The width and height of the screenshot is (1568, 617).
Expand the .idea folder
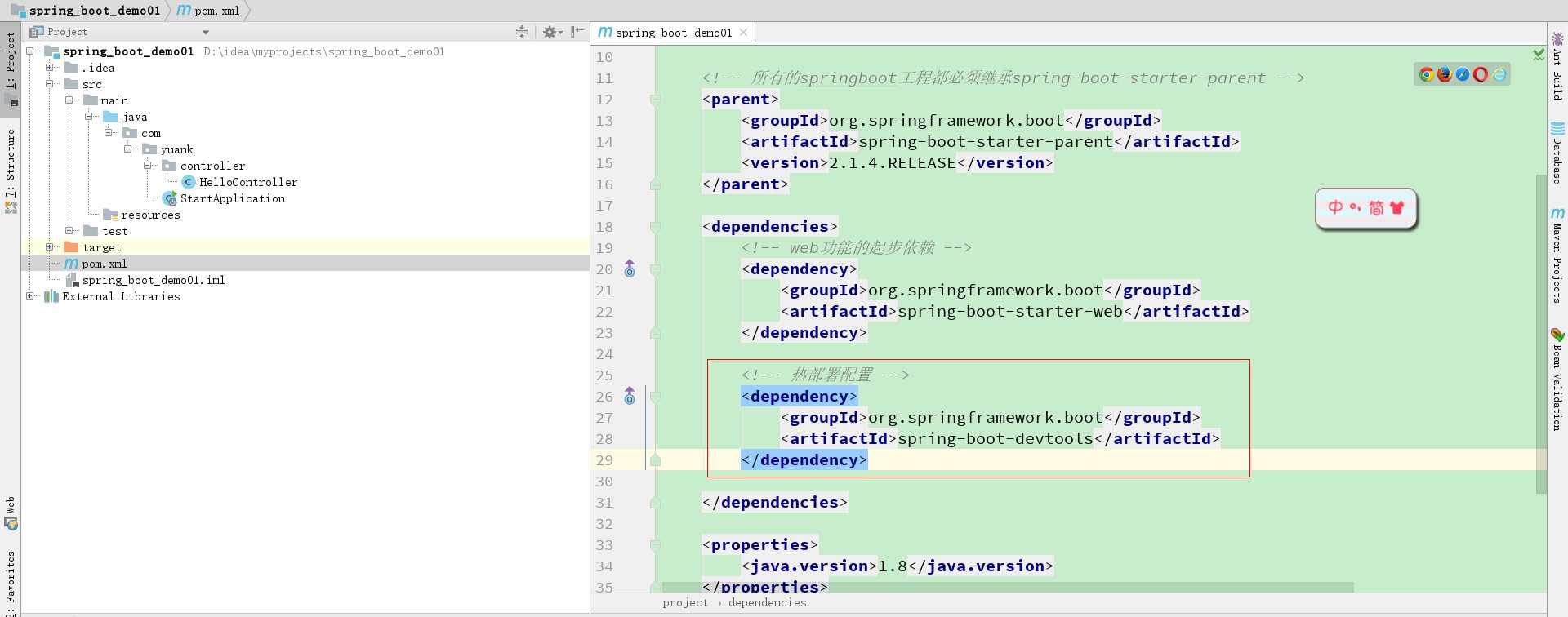(50, 68)
